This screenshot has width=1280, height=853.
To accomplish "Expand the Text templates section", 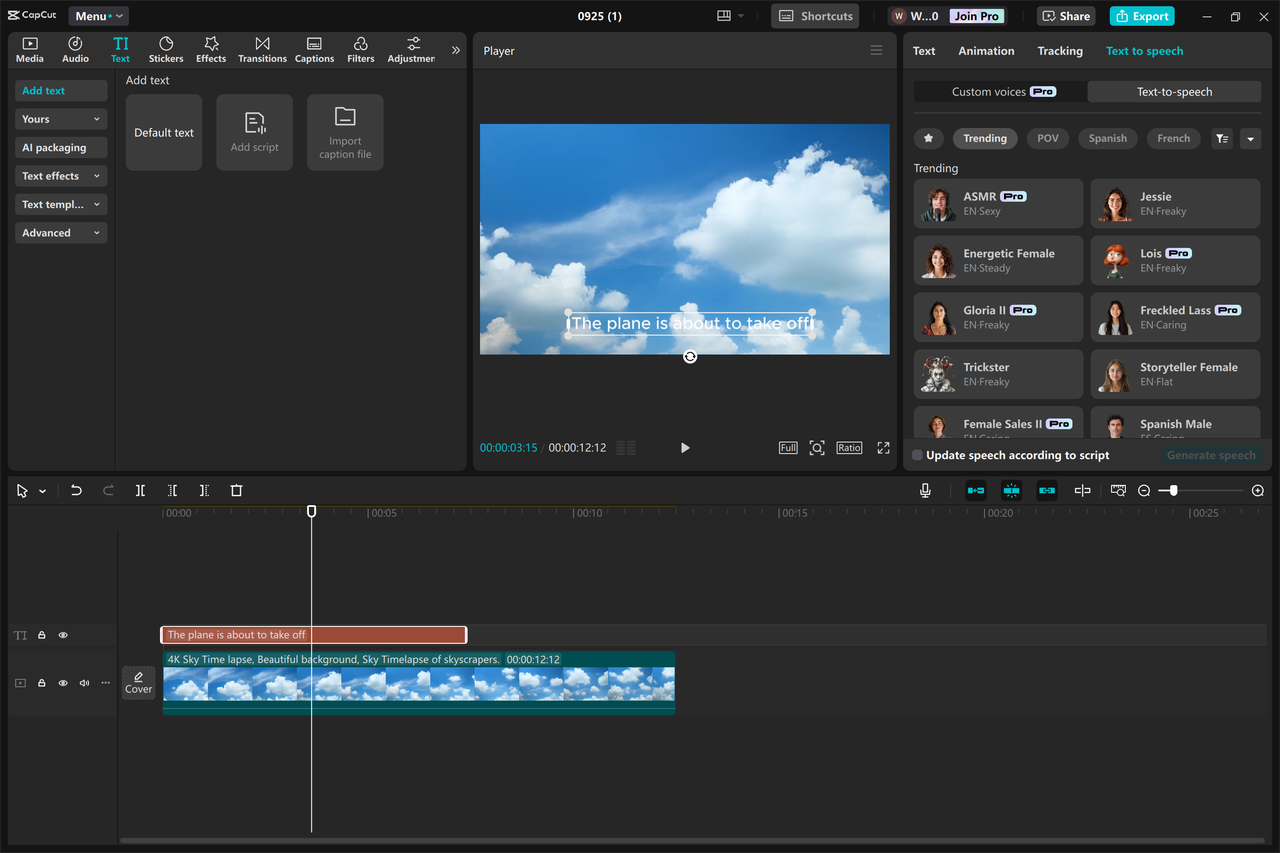I will (x=60, y=204).
